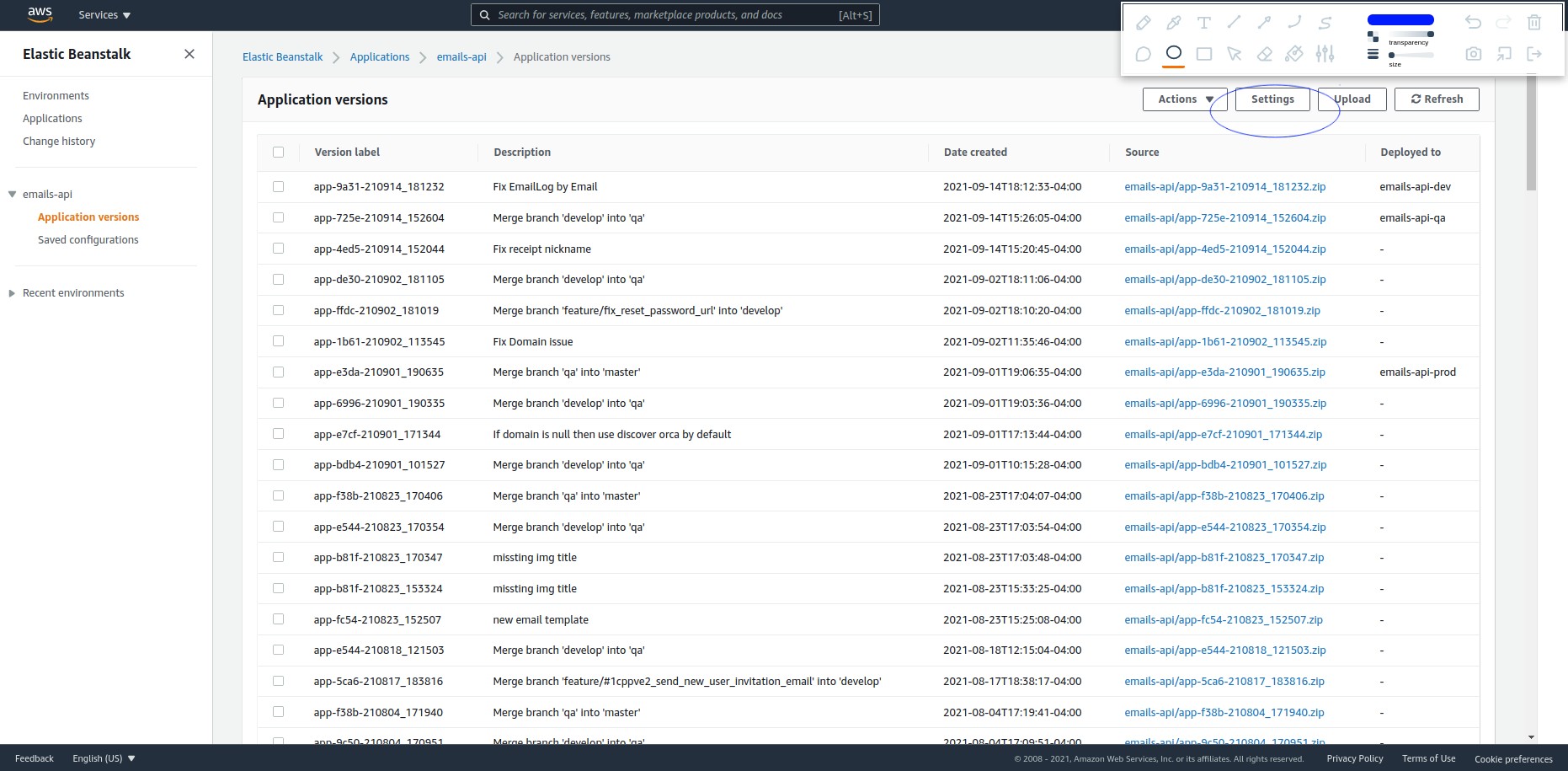Select the fill paint bucket tool

tap(1294, 54)
